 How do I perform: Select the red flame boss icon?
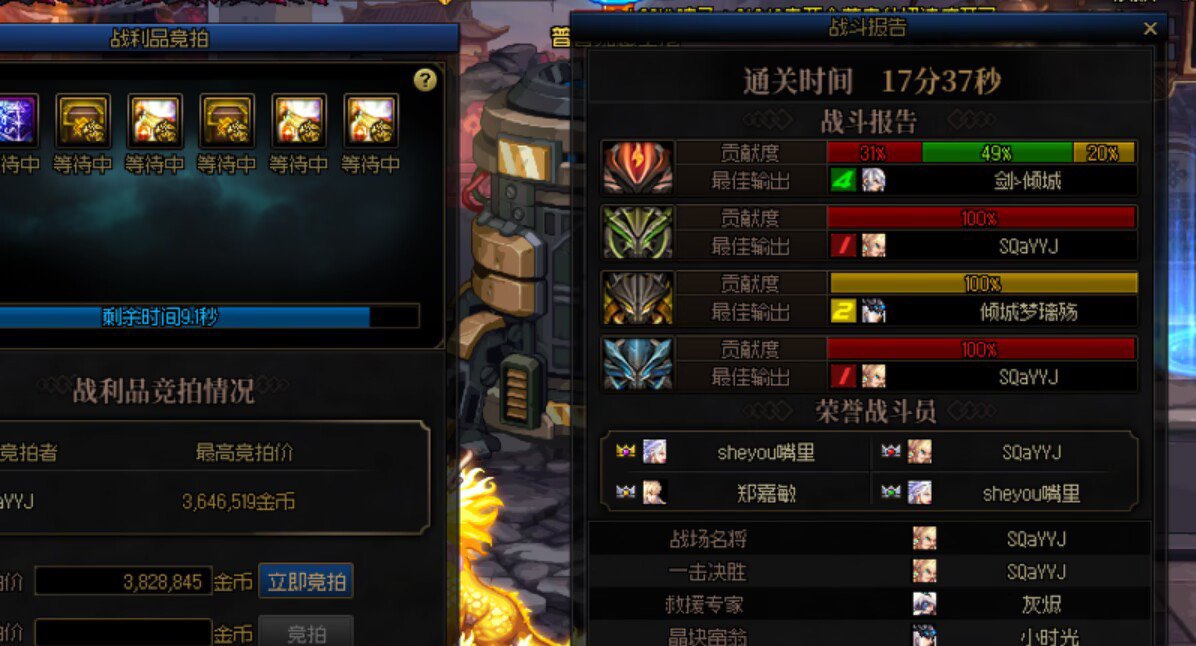638,167
